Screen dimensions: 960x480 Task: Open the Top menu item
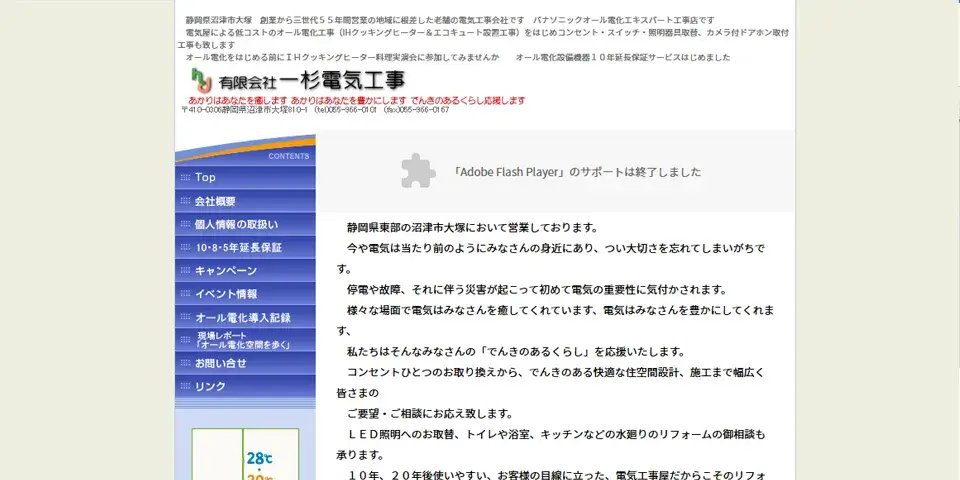coord(246,178)
